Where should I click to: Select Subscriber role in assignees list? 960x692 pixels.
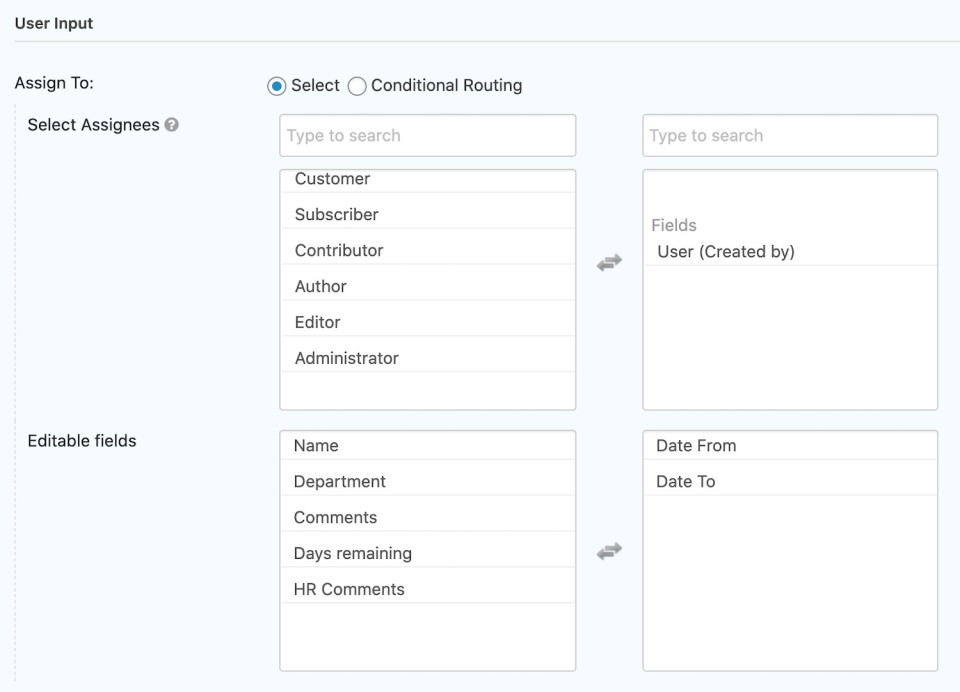coord(336,214)
